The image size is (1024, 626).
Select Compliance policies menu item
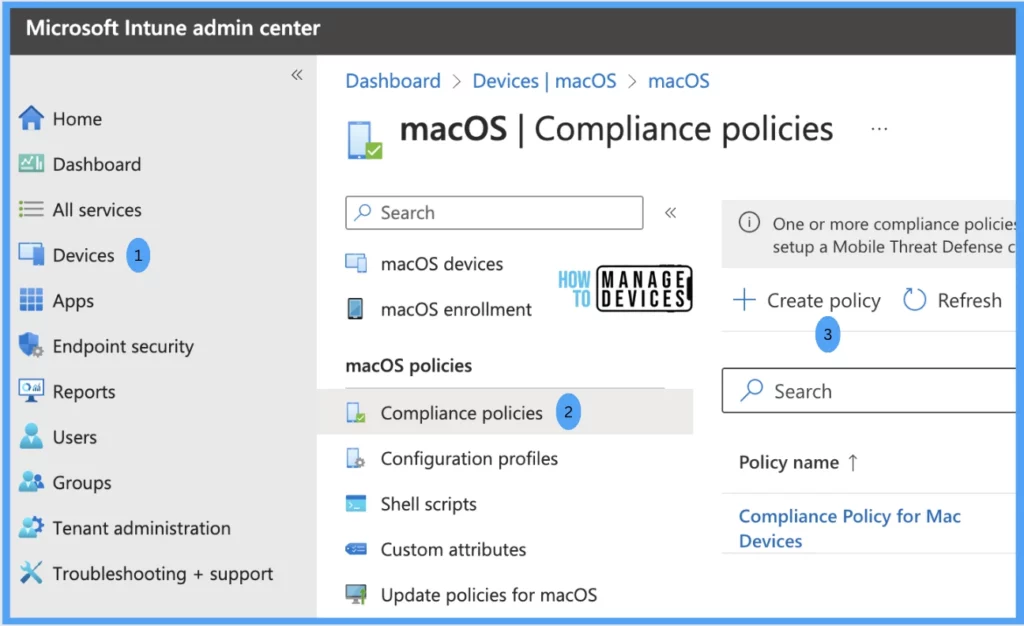461,413
